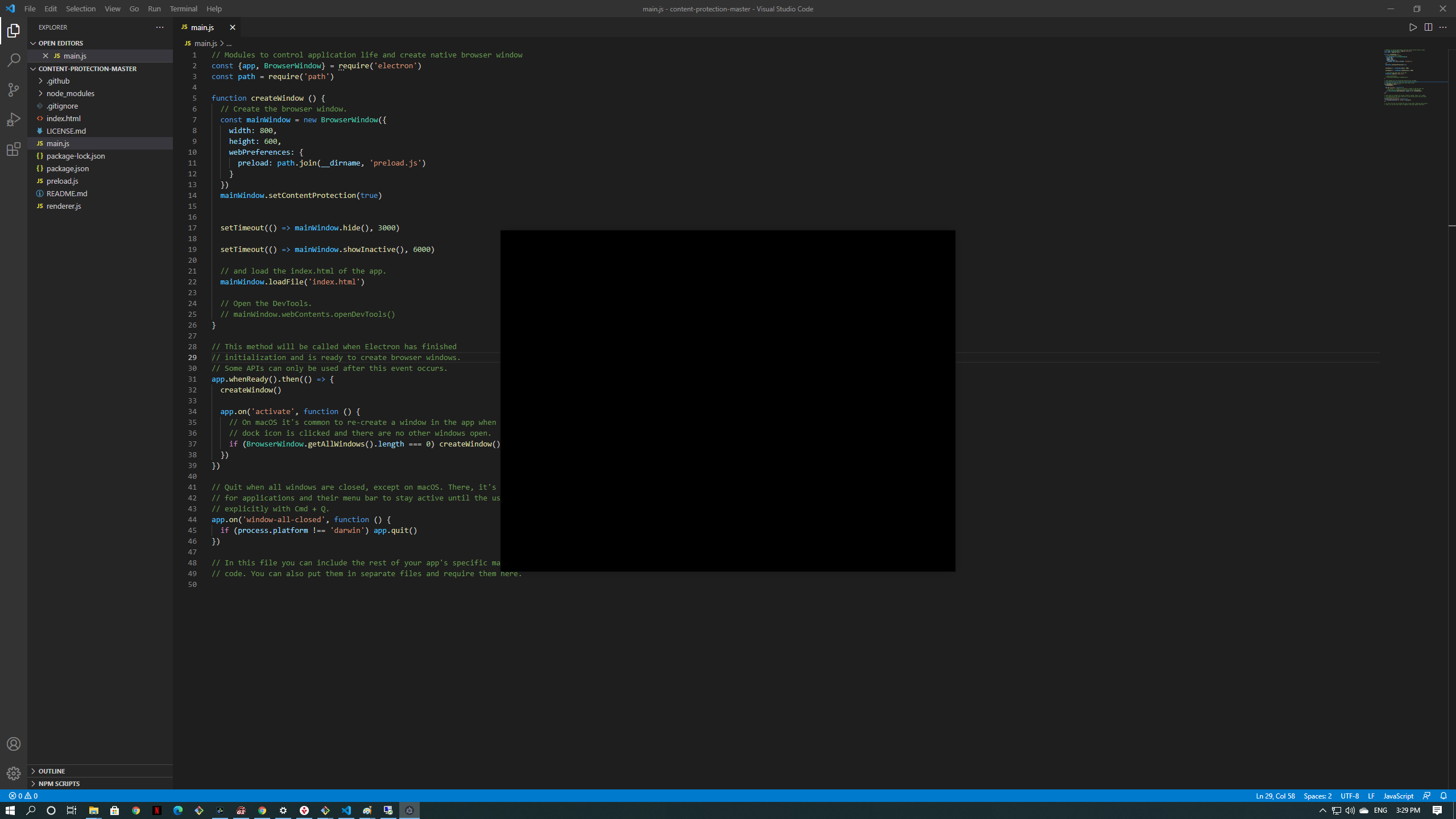The width and height of the screenshot is (1456, 819).
Task: Open renderer.js in the file explorer
Action: (x=100, y=206)
